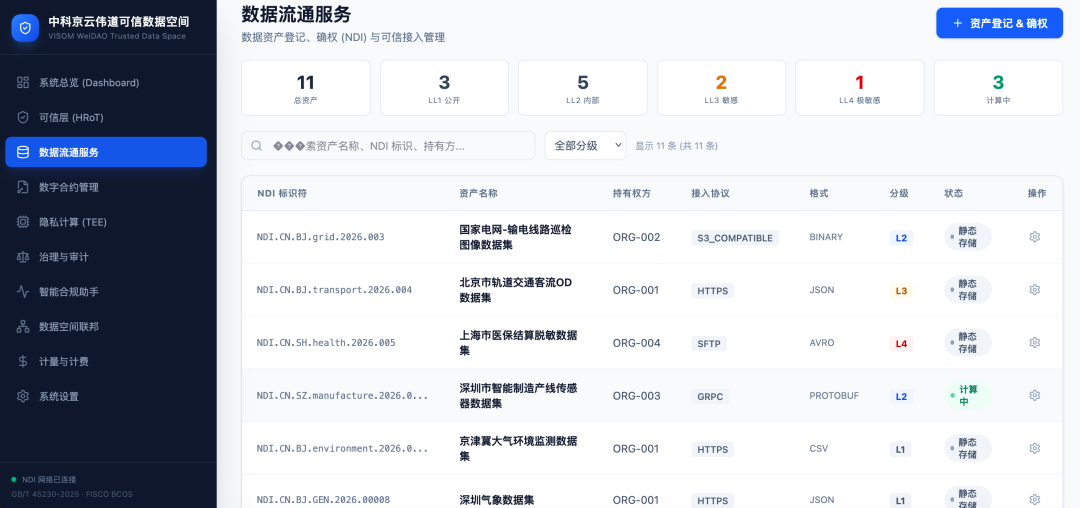Click the gear icon for 京津冀大气环境监测数据集 row
The image size is (1080, 508).
click(1034, 448)
